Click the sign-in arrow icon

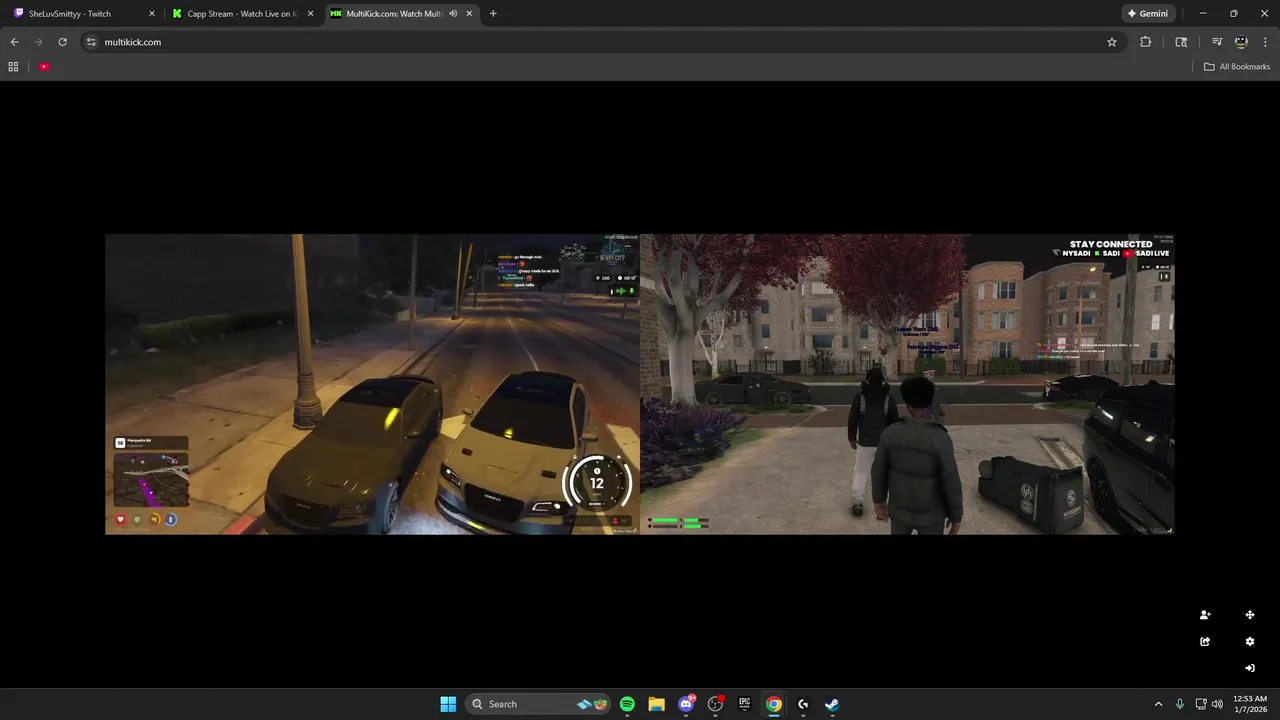tap(1250, 668)
